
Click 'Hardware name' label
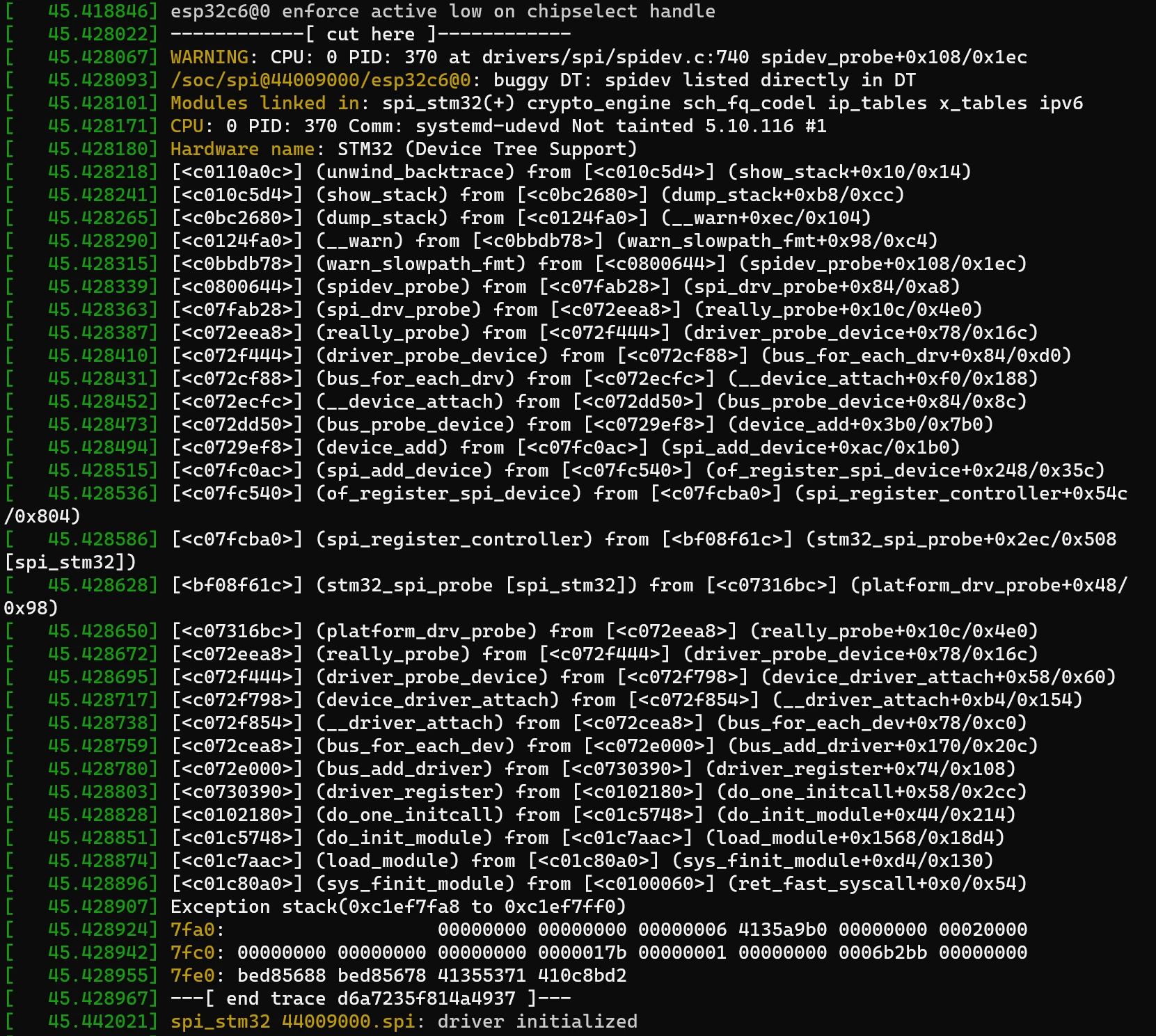[243, 149]
